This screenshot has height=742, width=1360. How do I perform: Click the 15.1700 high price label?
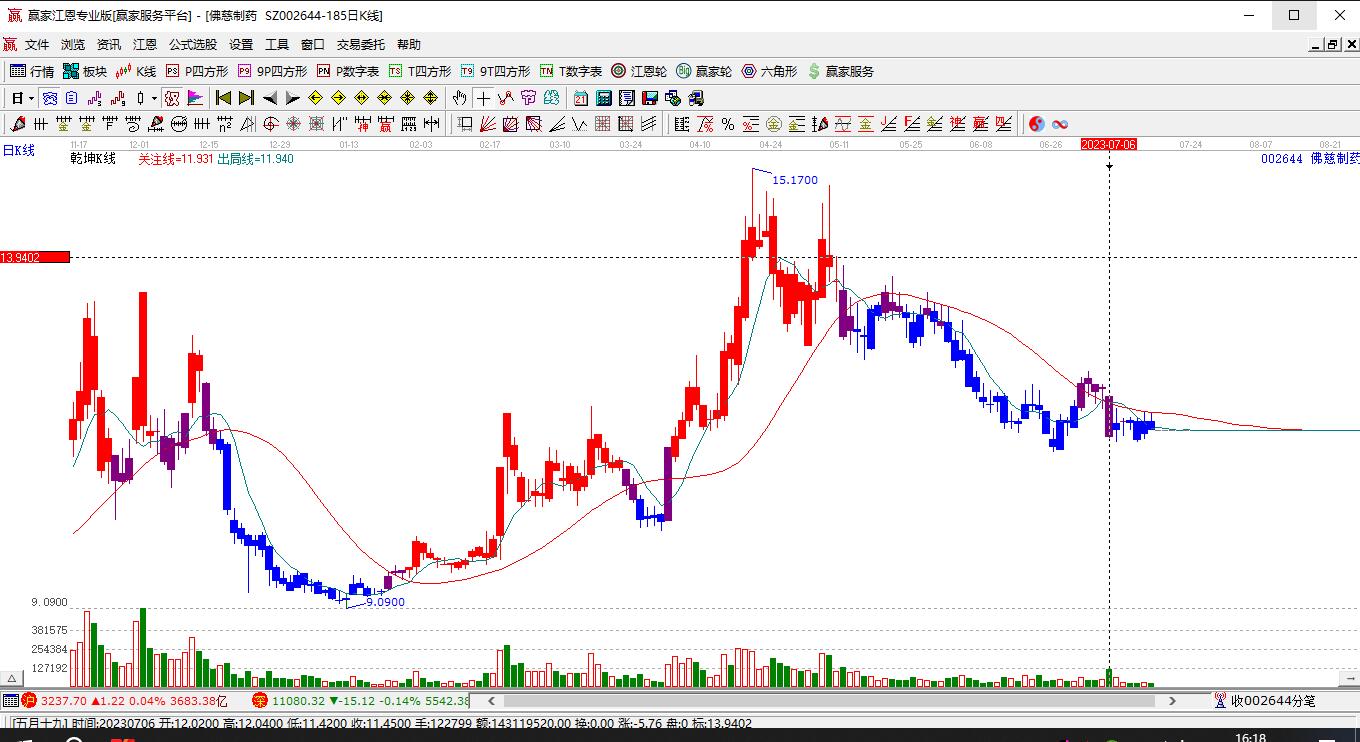click(x=795, y=180)
